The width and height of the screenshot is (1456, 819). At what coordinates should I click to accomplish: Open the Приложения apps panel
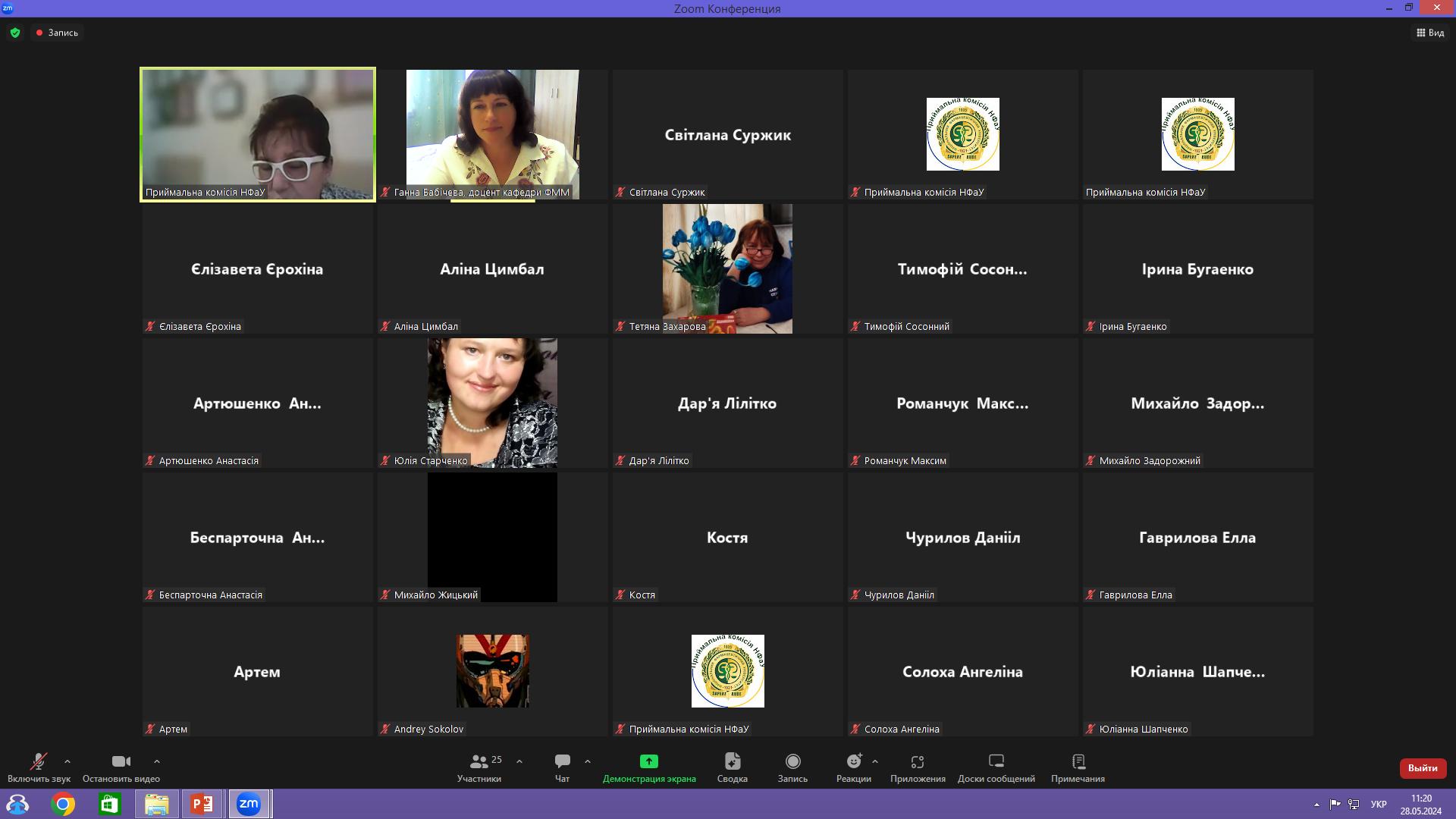918,767
